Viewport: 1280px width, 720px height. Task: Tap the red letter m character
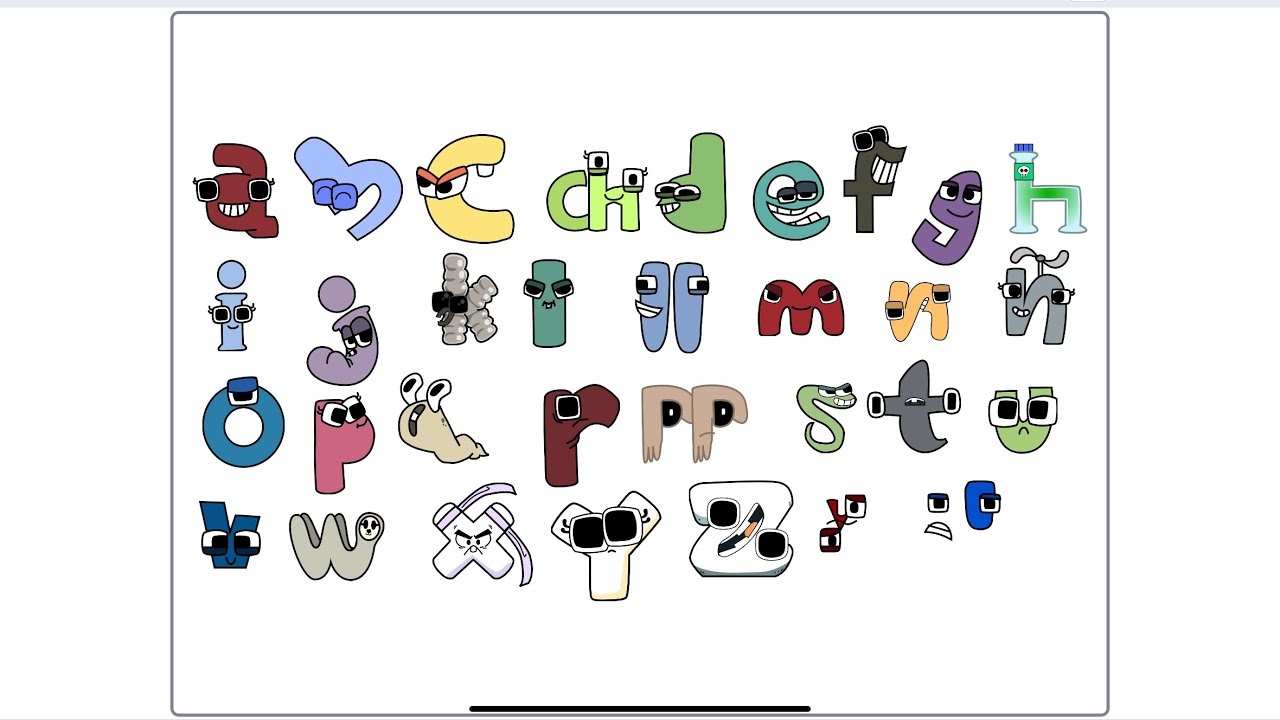pyautogui.click(x=801, y=308)
